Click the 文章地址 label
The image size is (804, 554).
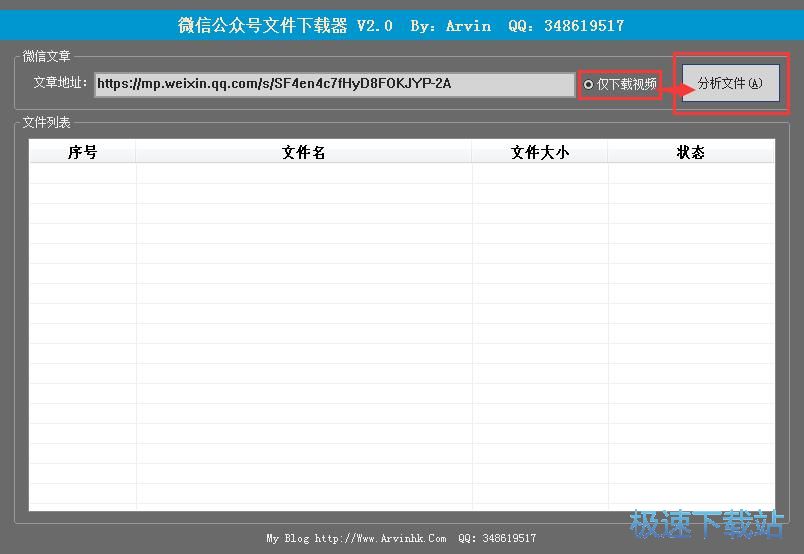click(61, 83)
